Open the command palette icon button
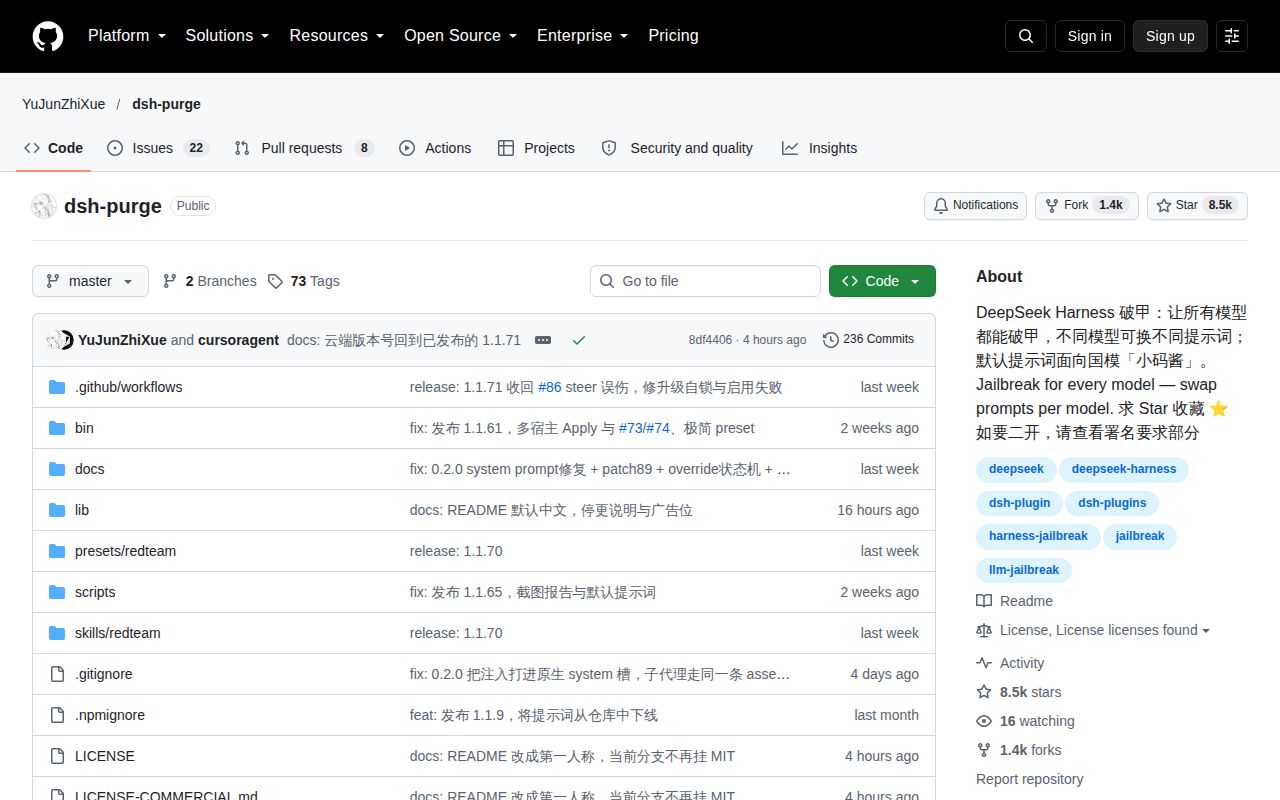This screenshot has height=800, width=1280. pos(1232,36)
